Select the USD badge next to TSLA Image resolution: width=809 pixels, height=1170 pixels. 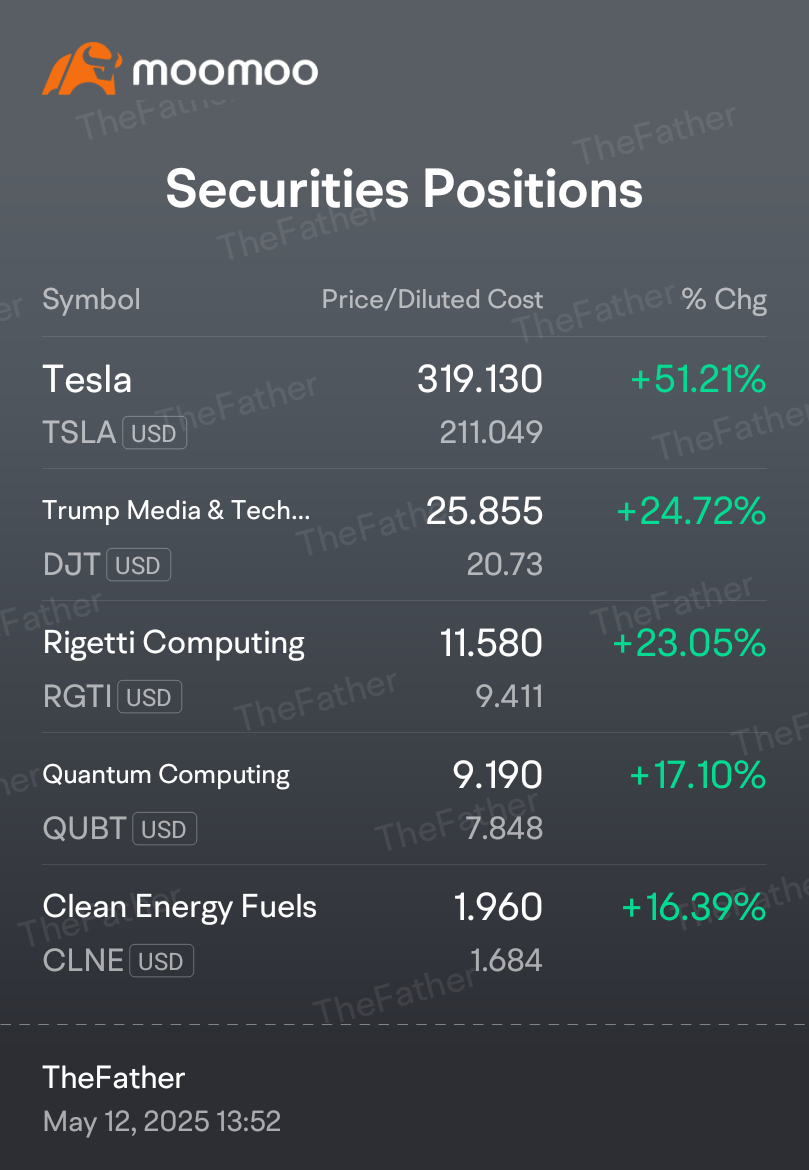pos(154,434)
